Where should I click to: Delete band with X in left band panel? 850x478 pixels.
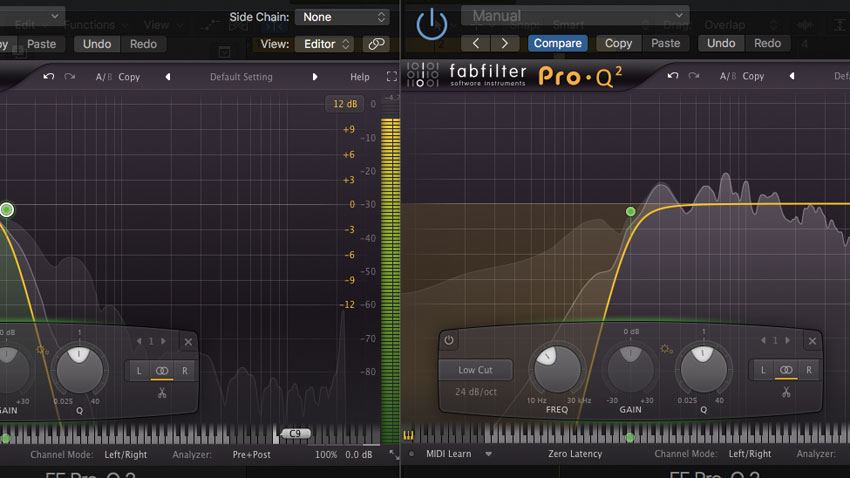coord(188,341)
